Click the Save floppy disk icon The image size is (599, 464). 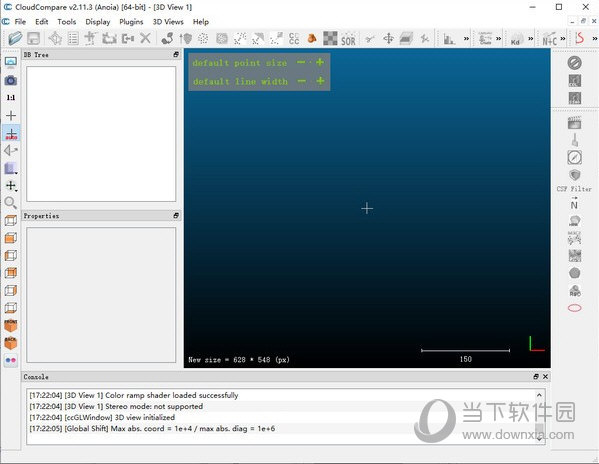tap(34, 39)
